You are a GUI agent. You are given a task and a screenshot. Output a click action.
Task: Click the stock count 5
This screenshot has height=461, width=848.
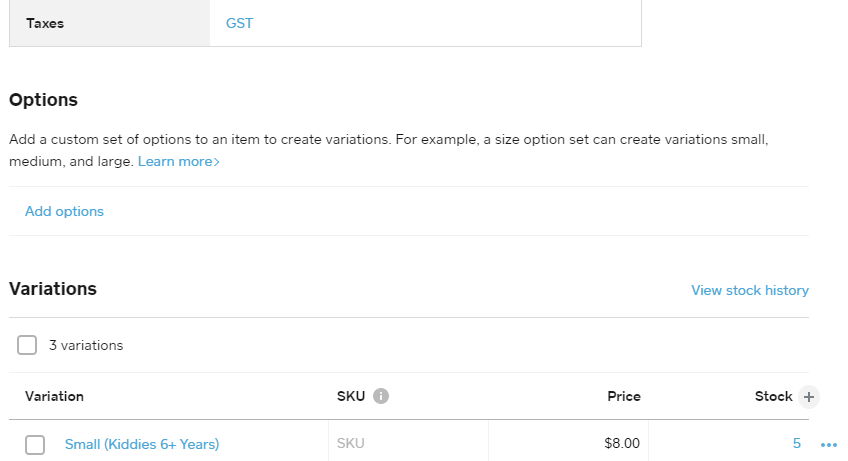tap(796, 443)
